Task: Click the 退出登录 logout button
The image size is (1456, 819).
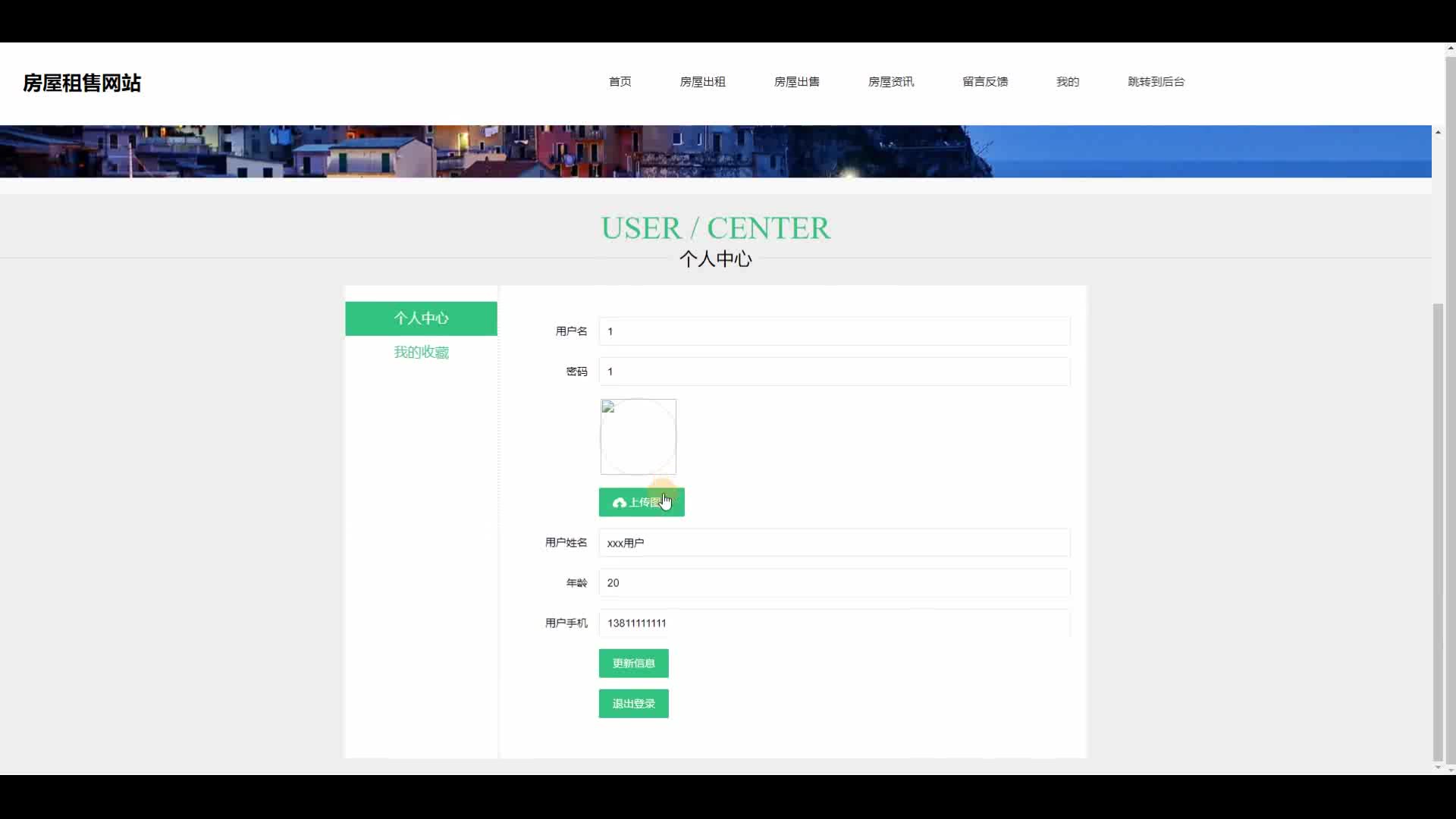Action: [x=633, y=704]
